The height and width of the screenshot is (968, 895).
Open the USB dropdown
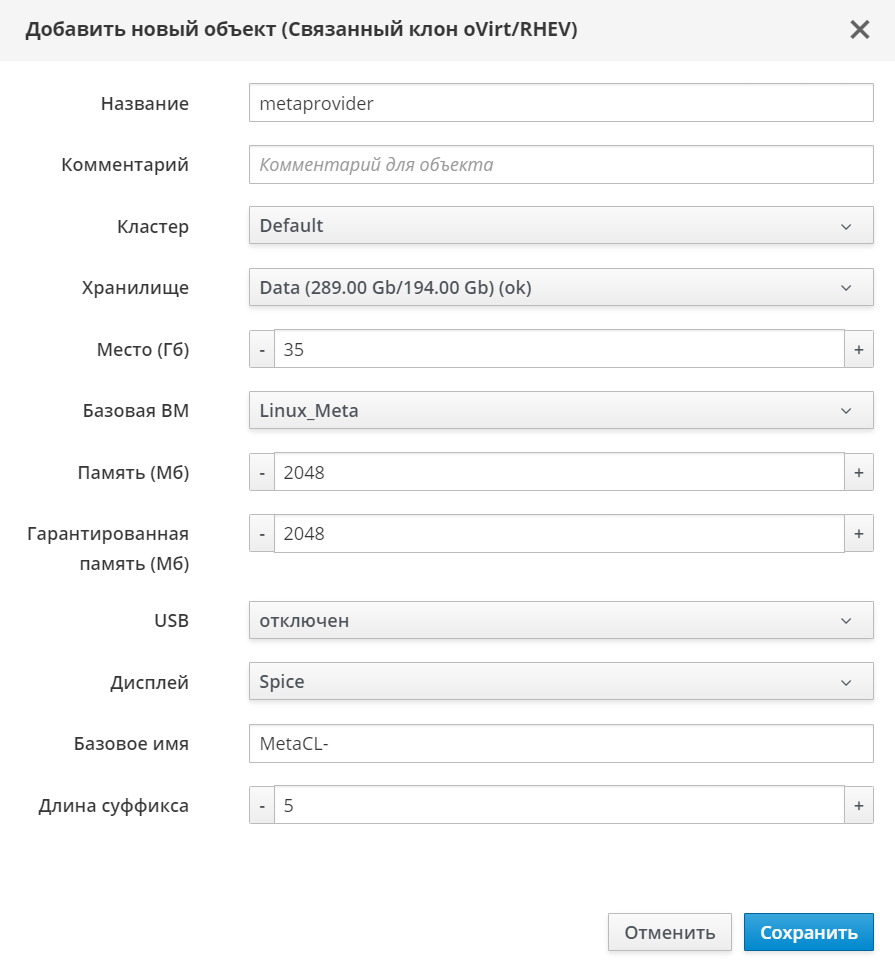pos(560,621)
